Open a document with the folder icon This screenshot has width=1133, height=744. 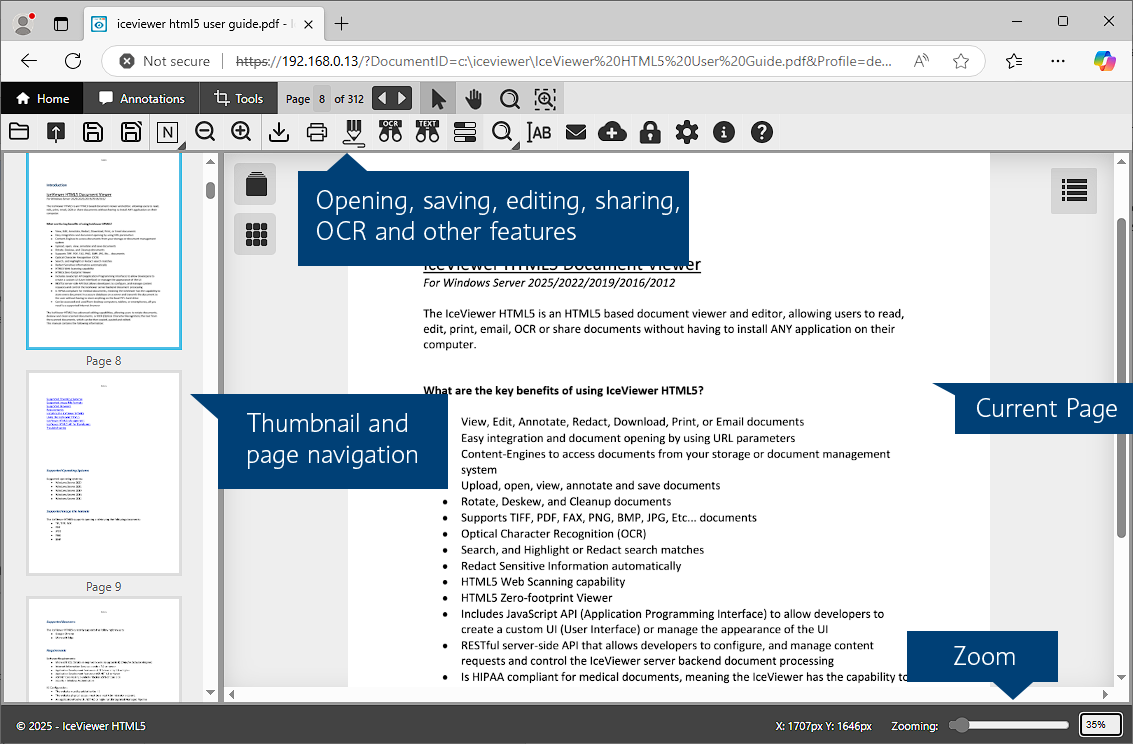click(19, 132)
